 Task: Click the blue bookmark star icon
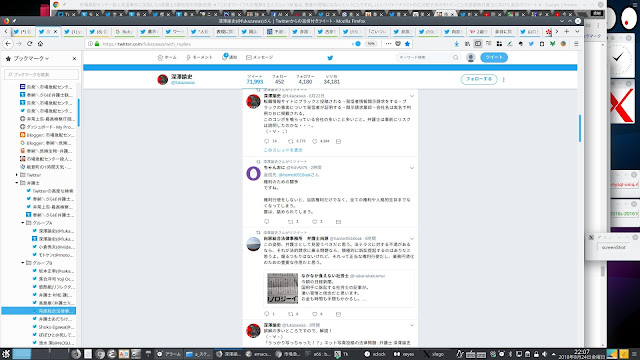[x=407, y=44]
